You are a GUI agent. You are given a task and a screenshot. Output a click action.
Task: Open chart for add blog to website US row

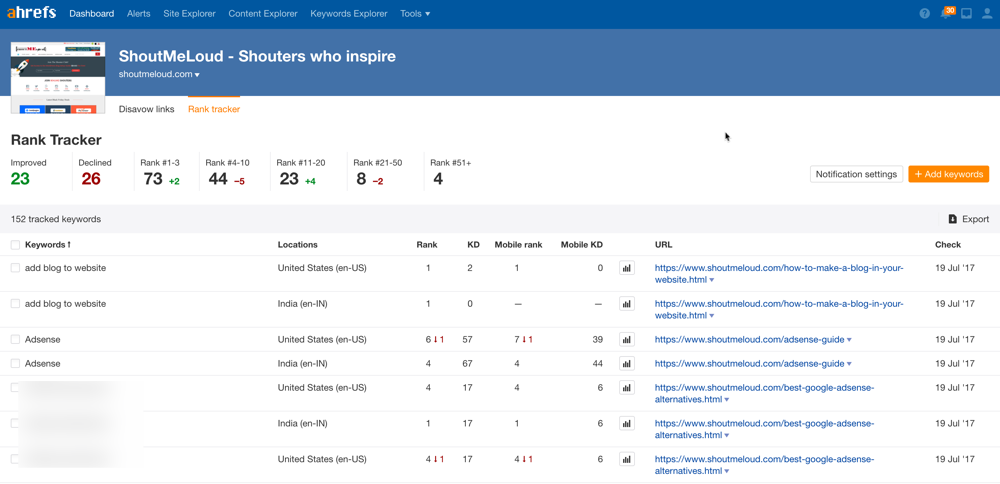click(626, 268)
